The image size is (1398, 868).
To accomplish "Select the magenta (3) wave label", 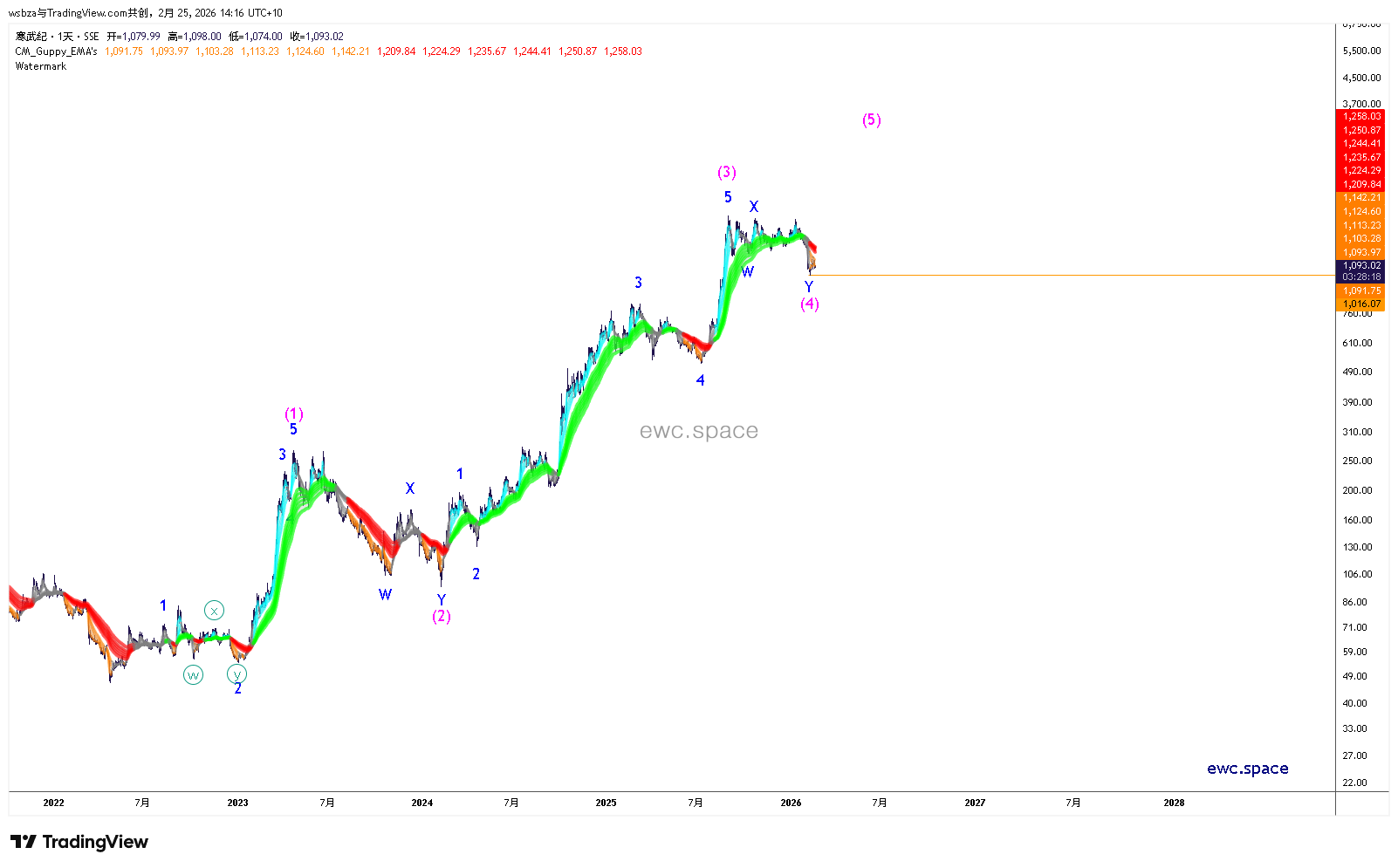I will tap(726, 172).
